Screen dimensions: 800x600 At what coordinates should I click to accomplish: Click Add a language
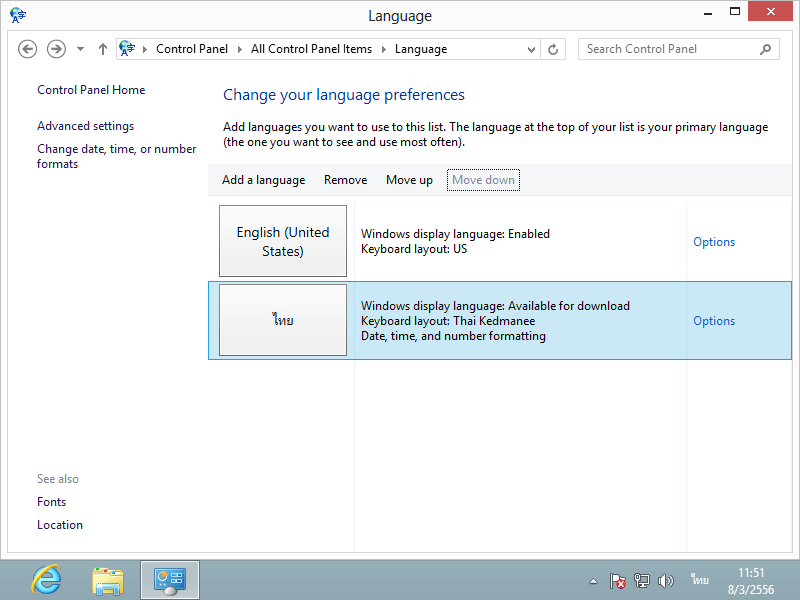[263, 180]
